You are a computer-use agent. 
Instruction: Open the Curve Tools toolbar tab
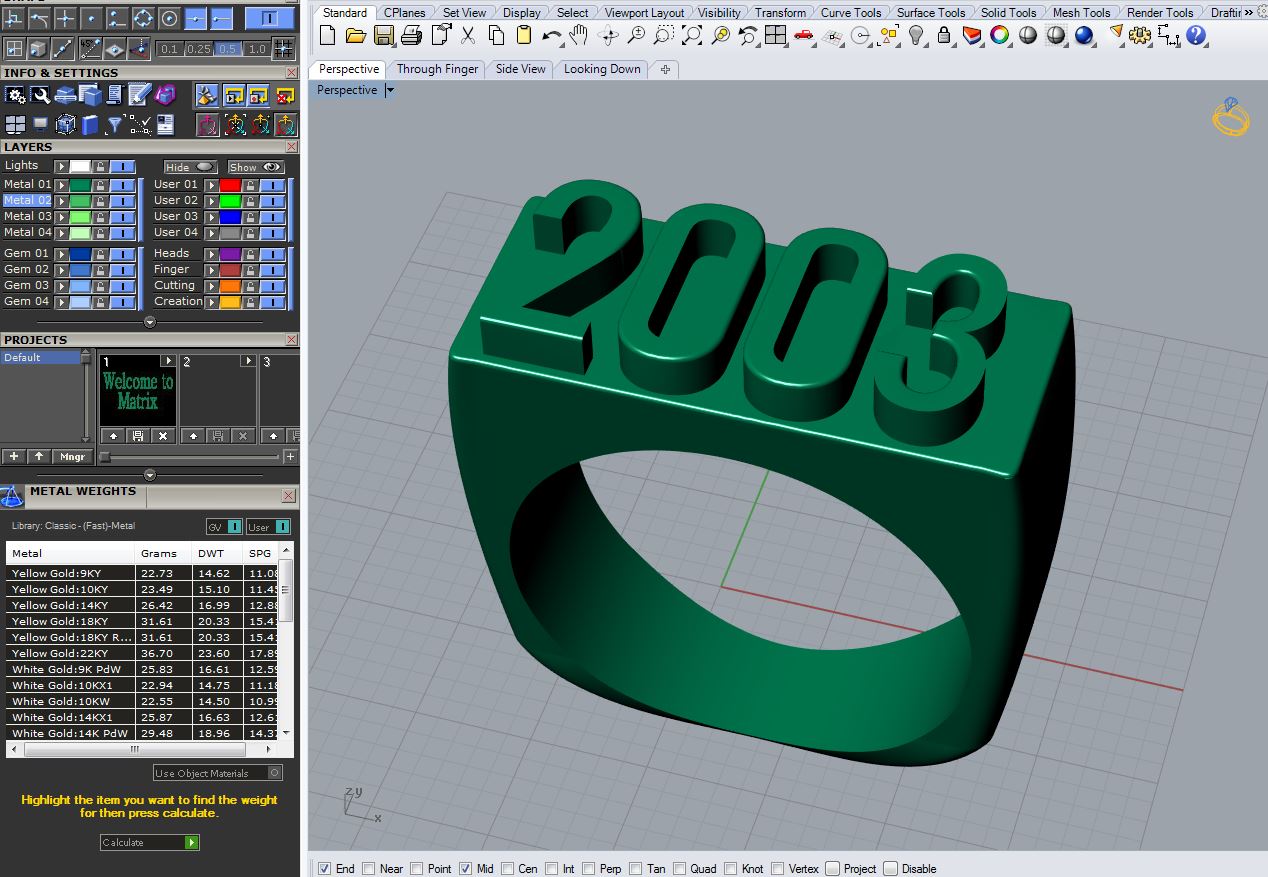point(851,13)
